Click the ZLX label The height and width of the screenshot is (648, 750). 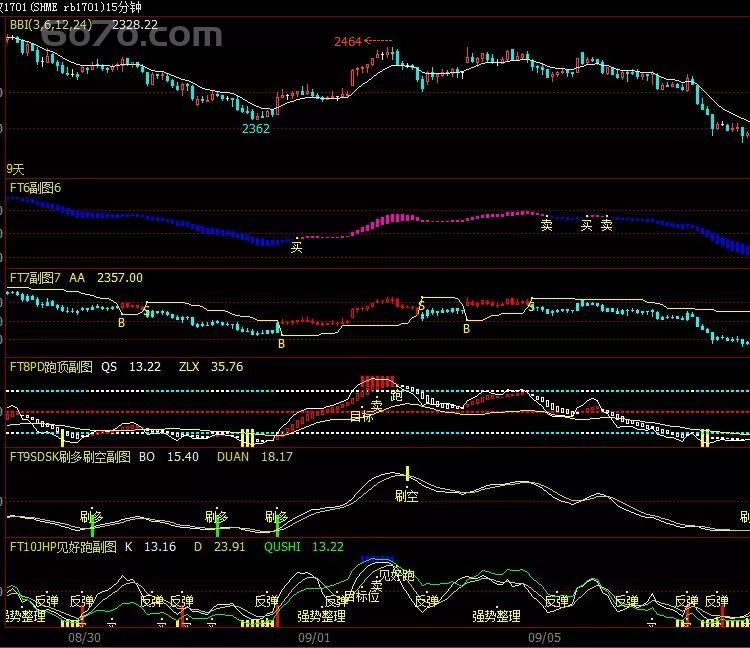[189, 367]
